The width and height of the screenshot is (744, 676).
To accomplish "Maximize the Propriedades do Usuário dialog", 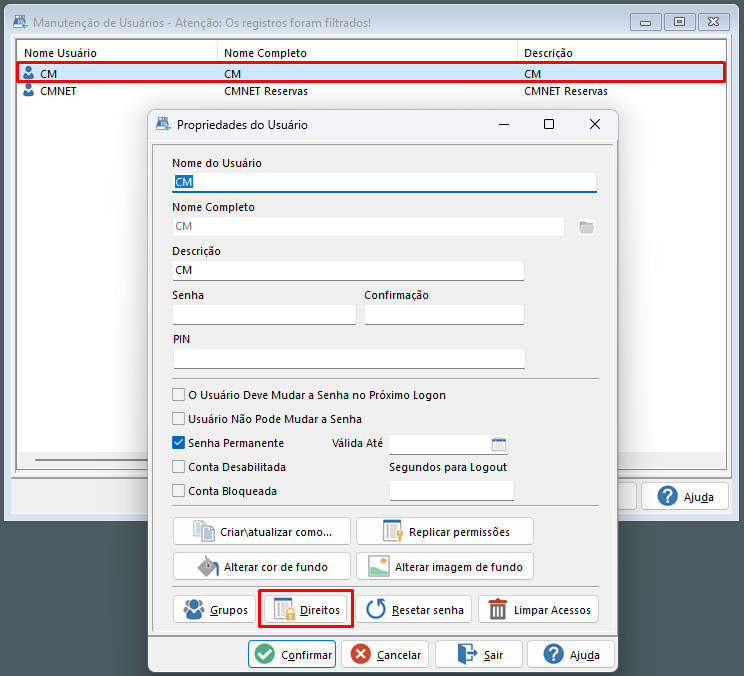I will pos(549,124).
